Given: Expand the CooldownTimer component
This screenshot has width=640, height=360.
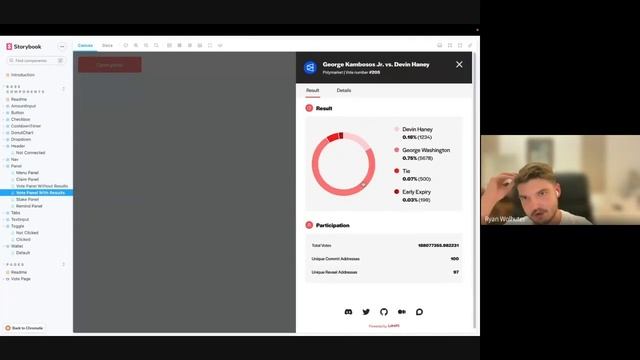Looking at the screenshot, I should [26, 126].
